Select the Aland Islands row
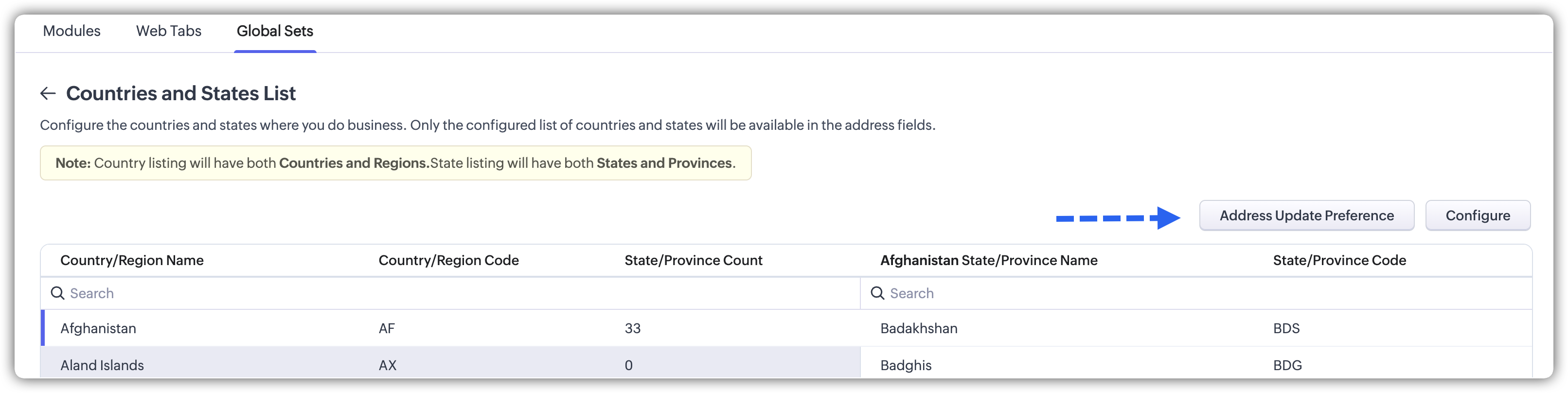Viewport: 1568px width, 393px height. 102,365
